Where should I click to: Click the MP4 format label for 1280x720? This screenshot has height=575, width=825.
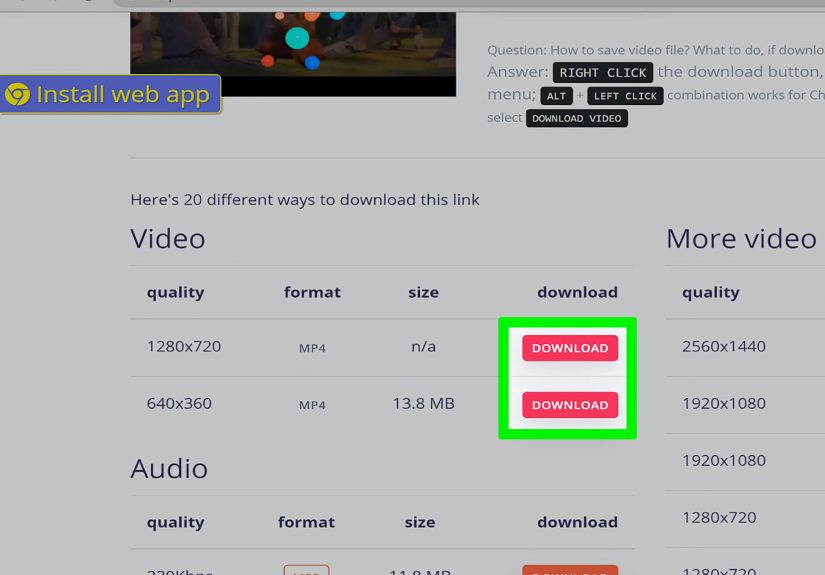coord(312,348)
